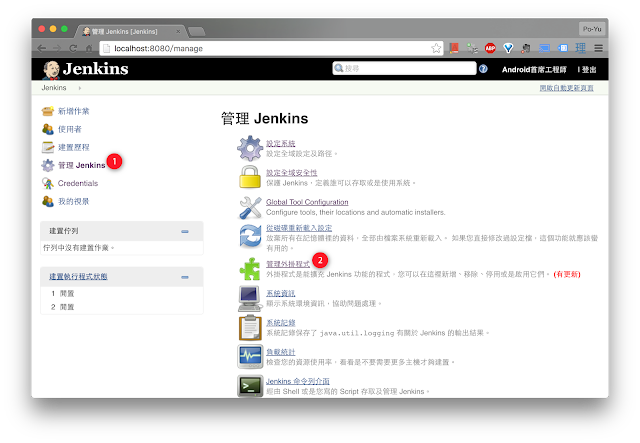Click the 使用者 people icon in sidebar

click(48, 129)
